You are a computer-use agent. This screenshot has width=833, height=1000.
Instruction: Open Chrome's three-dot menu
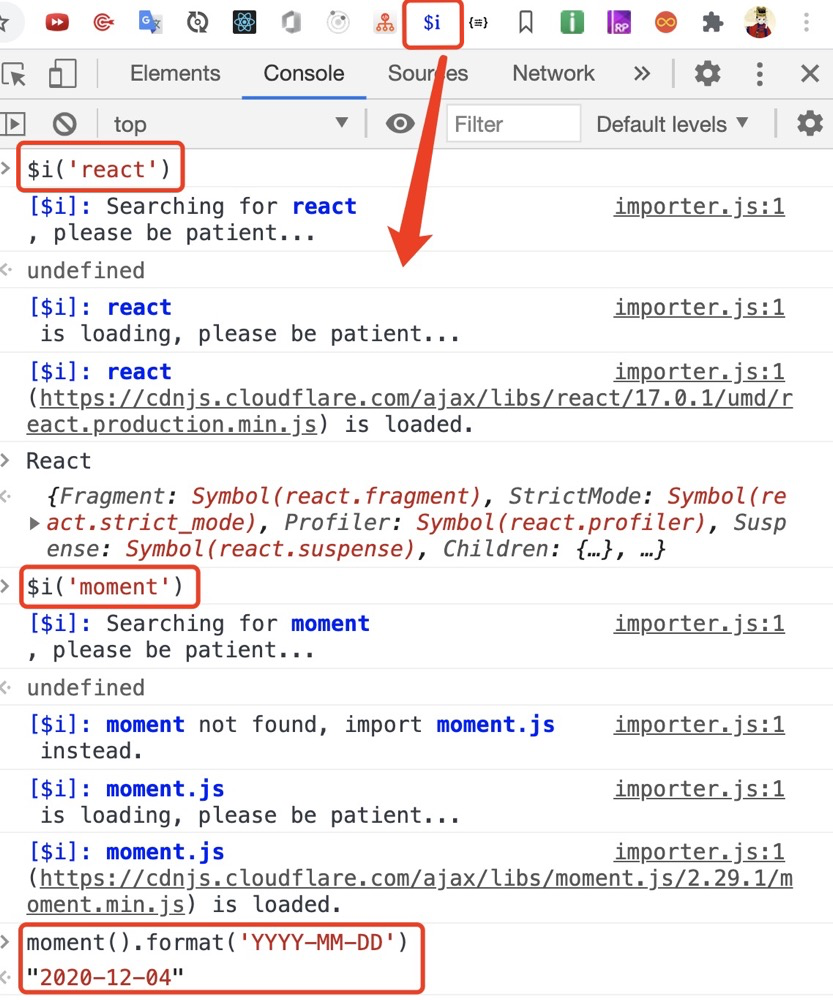pyautogui.click(x=806, y=22)
